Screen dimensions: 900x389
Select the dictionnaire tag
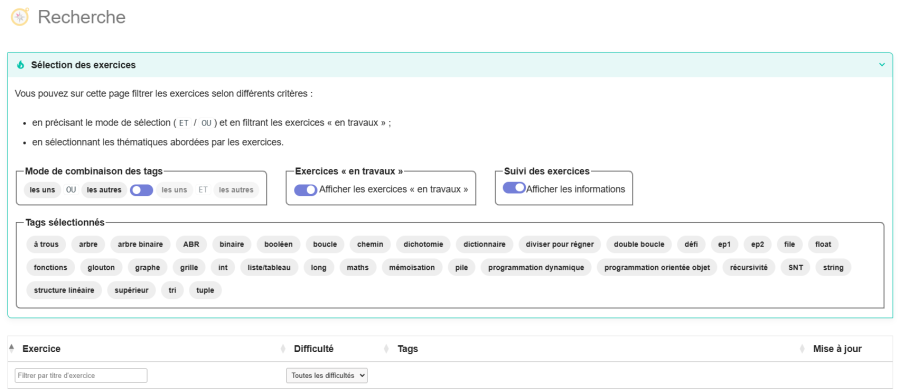click(484, 244)
